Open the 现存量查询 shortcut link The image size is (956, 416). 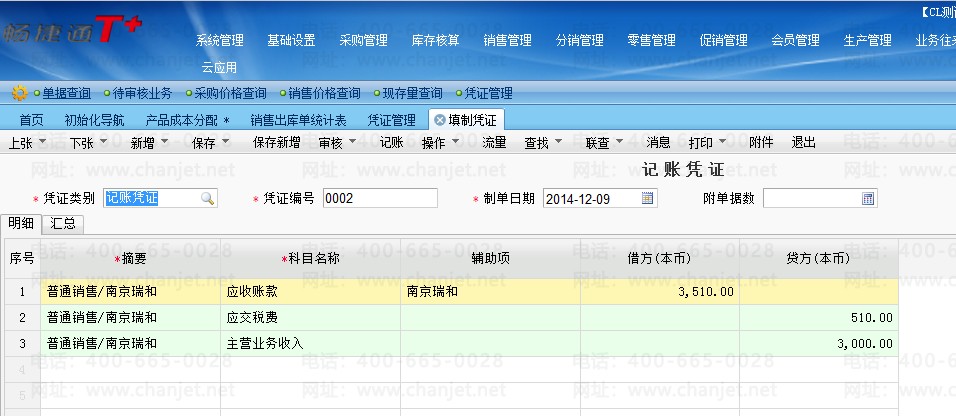[x=411, y=93]
